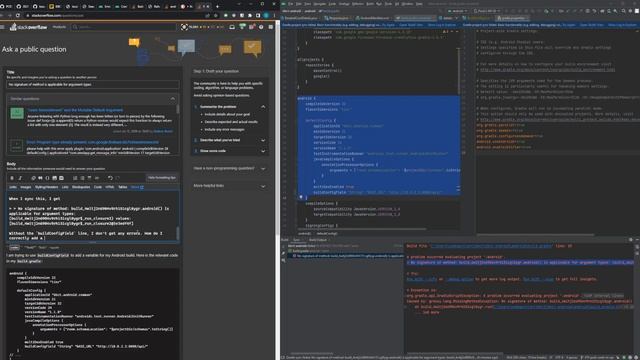Click the Stack Overflow logo
The image size is (640, 360).
pyautogui.click(x=29, y=27)
